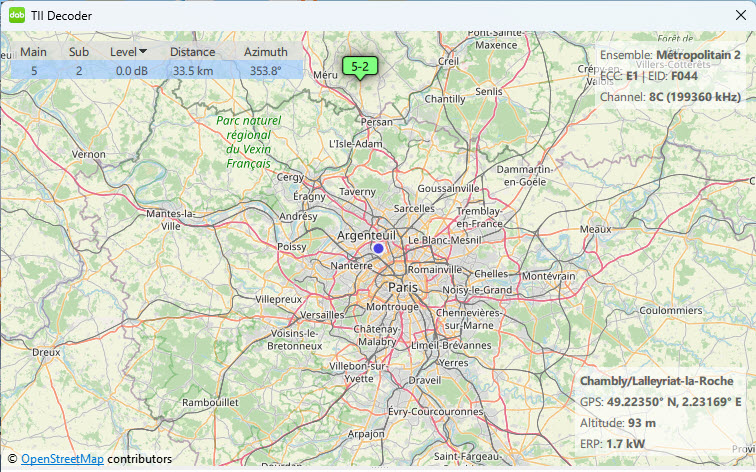The height and width of the screenshot is (472, 756).
Task: Click the L'Isle-Adam label on the map
Action: (x=356, y=144)
